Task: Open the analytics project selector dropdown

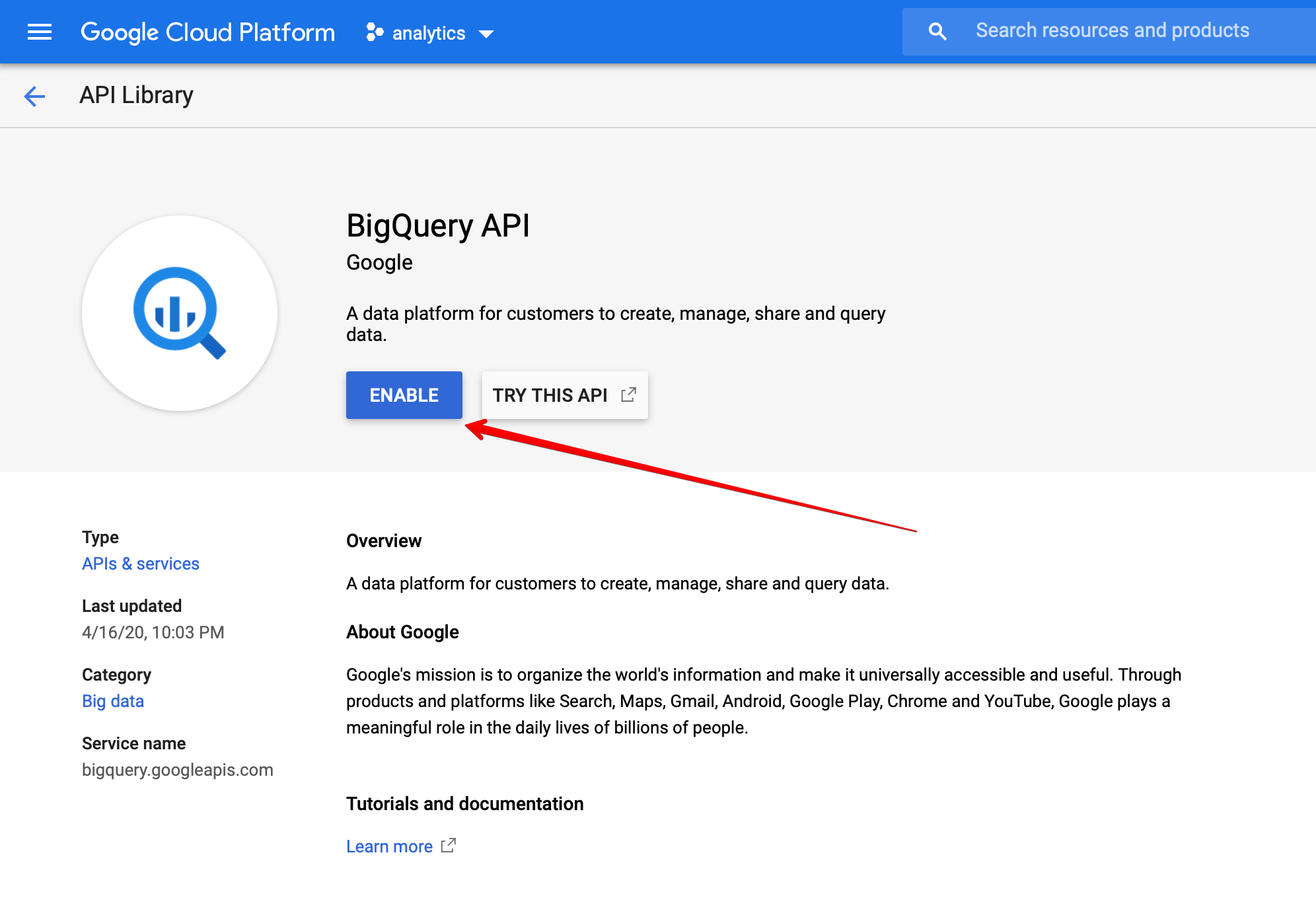Action: coord(430,32)
